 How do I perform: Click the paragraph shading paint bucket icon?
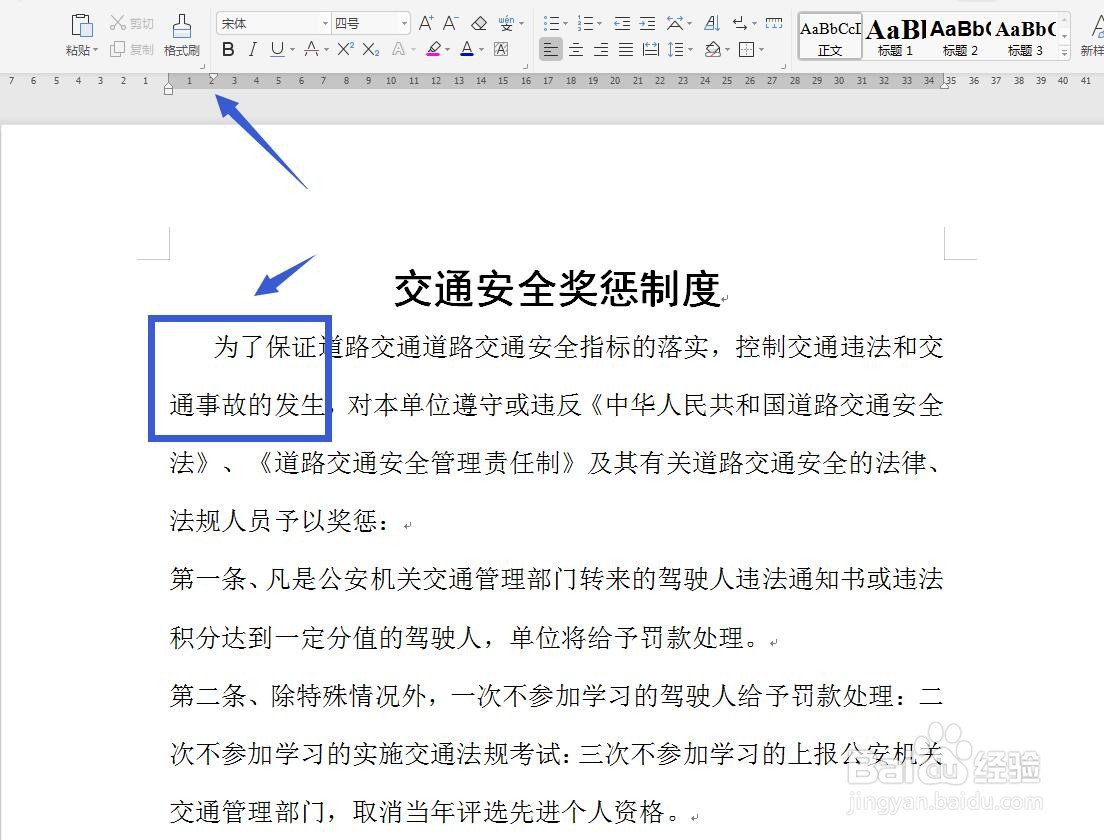coord(713,49)
